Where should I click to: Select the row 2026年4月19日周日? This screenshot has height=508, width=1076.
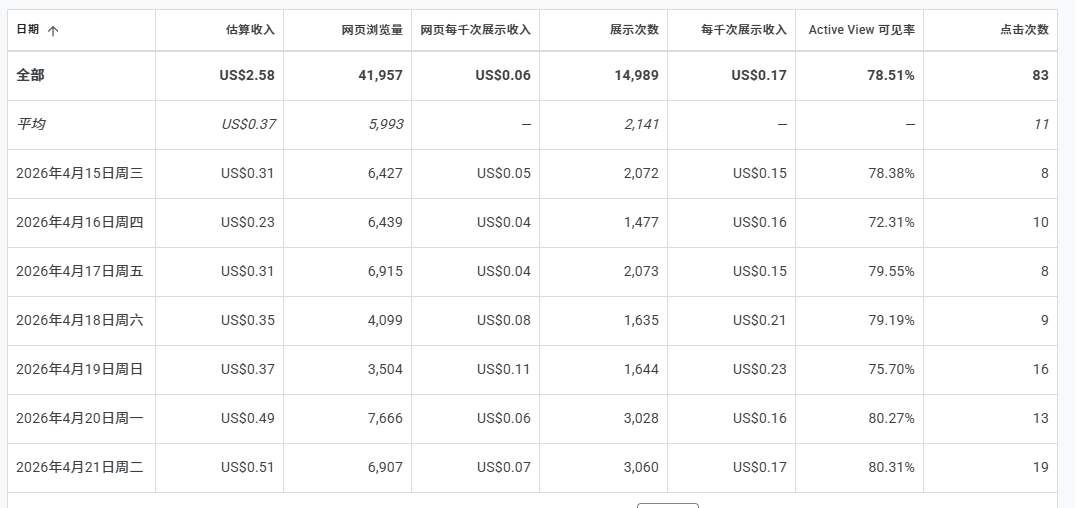(x=80, y=369)
